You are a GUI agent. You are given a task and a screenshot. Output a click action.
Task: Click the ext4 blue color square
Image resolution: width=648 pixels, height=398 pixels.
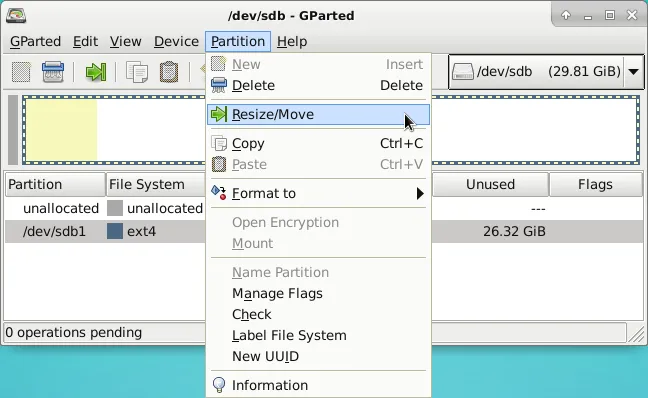click(115, 231)
